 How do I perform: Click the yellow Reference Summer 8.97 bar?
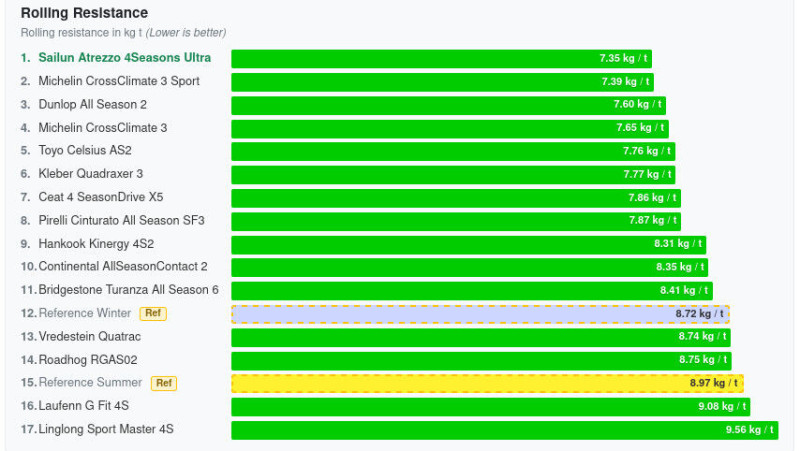[487, 383]
